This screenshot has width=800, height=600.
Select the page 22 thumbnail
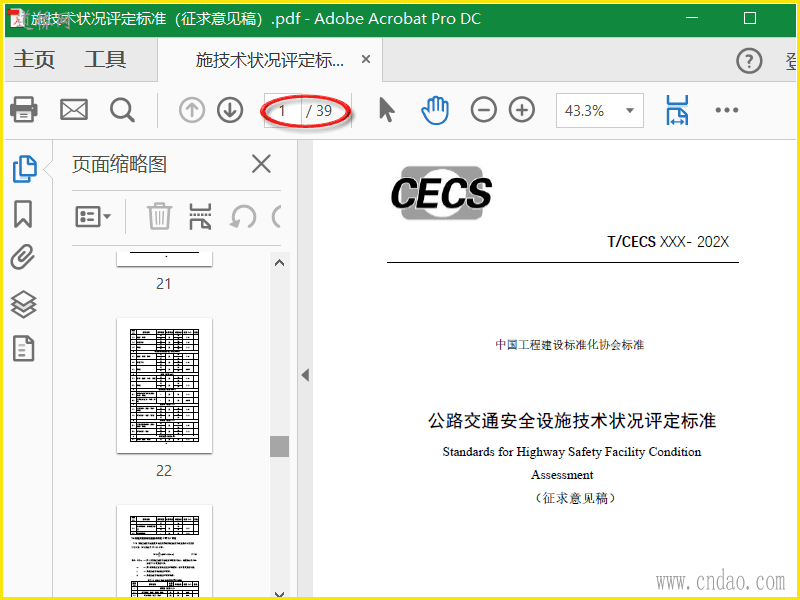point(164,385)
